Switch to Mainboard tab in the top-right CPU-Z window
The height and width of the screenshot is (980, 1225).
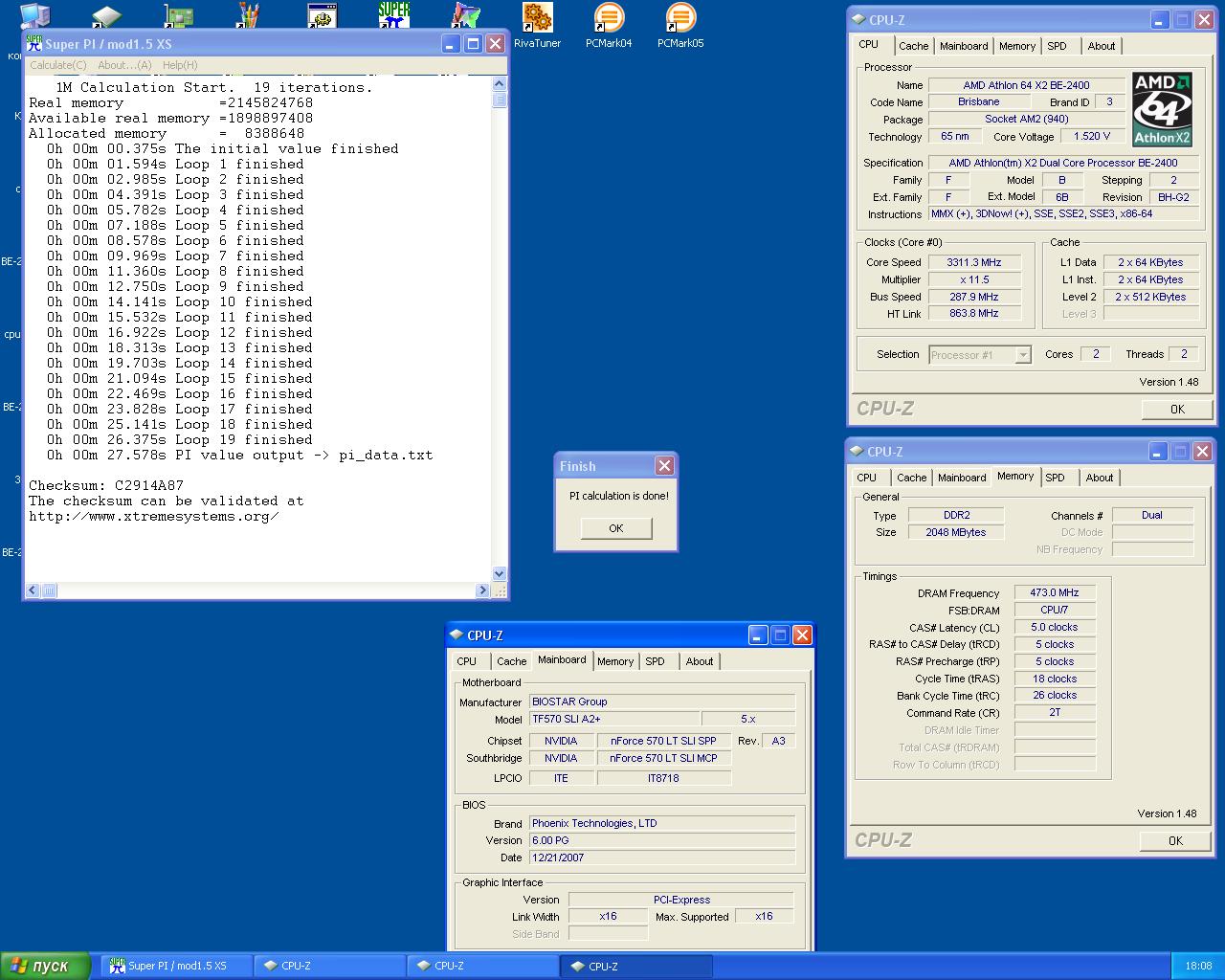pos(964,46)
